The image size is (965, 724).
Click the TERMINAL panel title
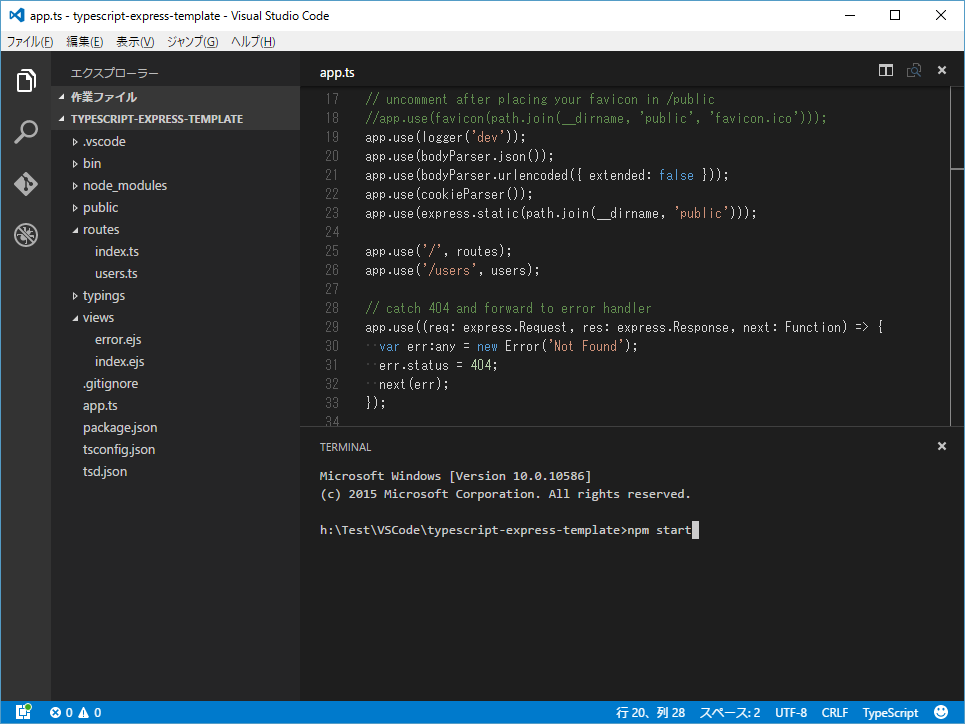[345, 448]
